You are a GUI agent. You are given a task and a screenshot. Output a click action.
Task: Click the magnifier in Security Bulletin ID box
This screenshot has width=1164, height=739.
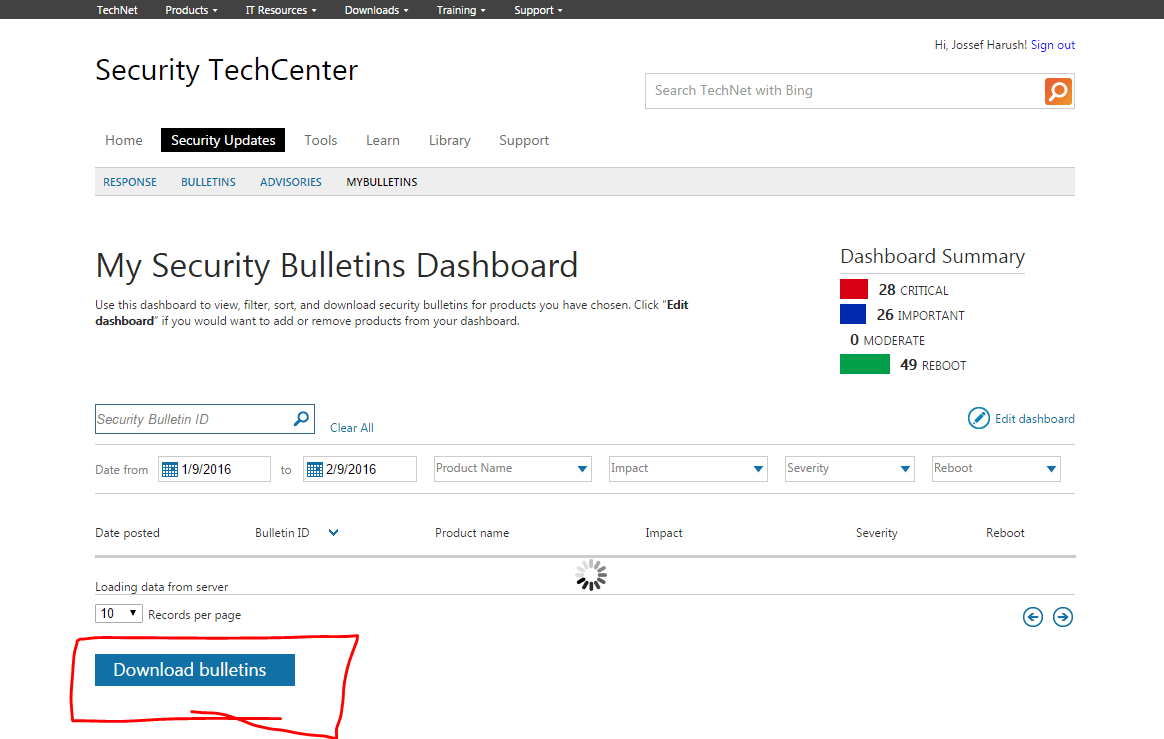coord(301,419)
